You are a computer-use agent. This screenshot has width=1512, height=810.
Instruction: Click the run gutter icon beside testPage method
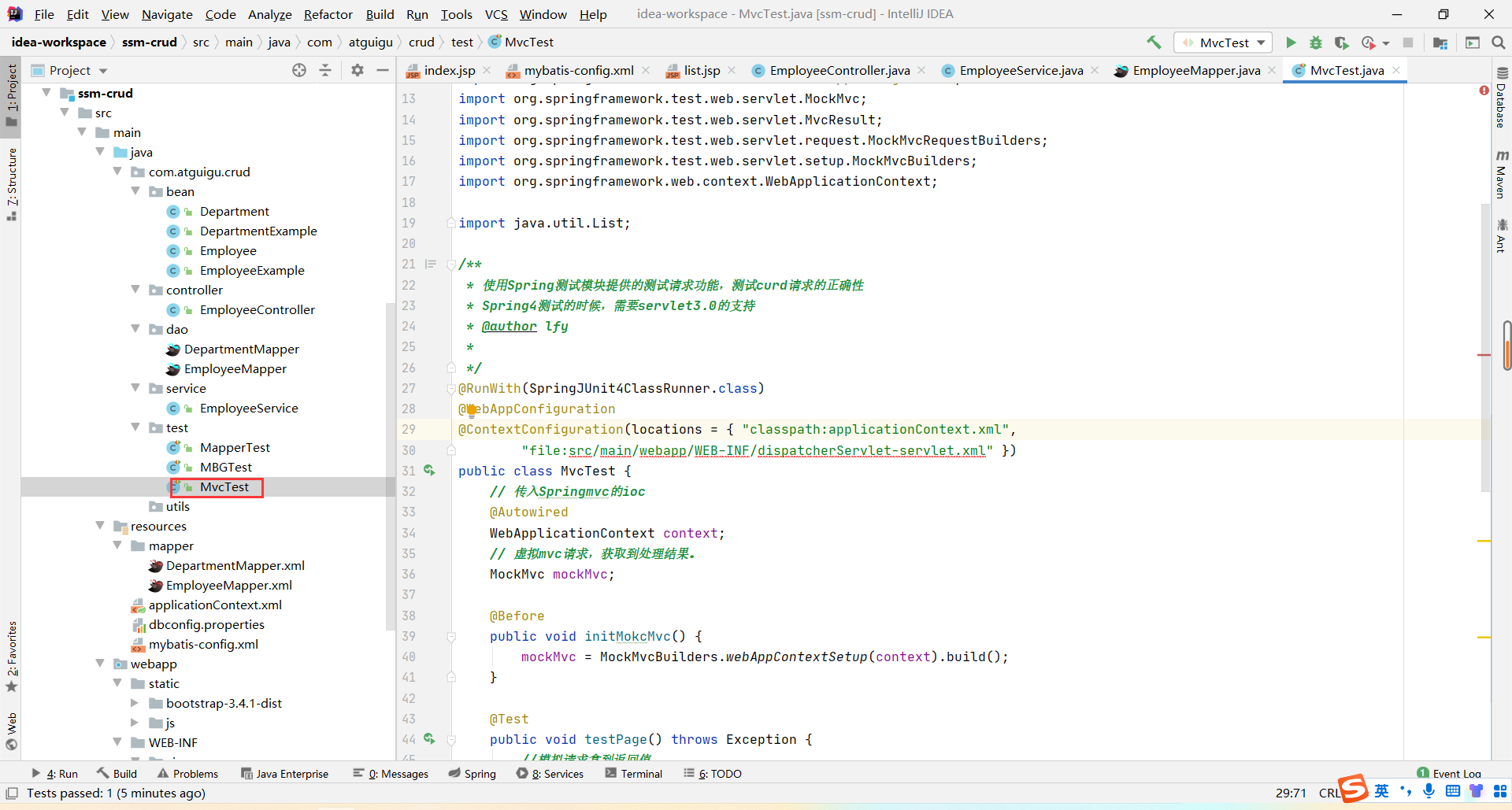tap(429, 738)
